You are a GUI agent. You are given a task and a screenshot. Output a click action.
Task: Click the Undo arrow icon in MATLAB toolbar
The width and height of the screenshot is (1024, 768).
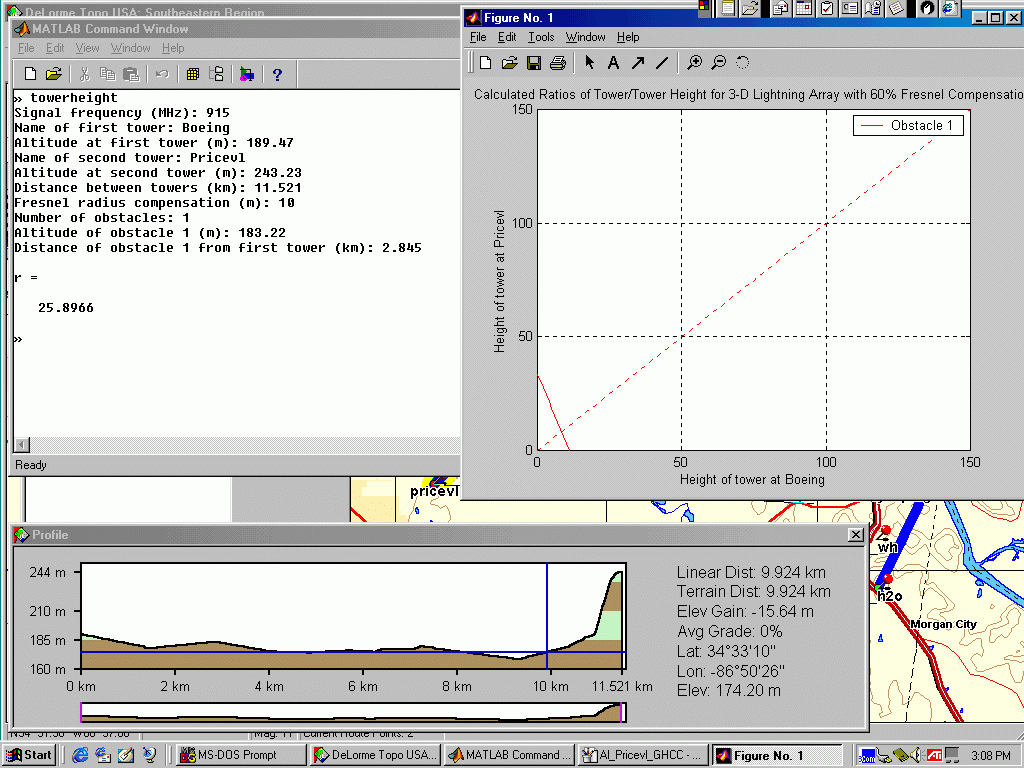point(163,74)
